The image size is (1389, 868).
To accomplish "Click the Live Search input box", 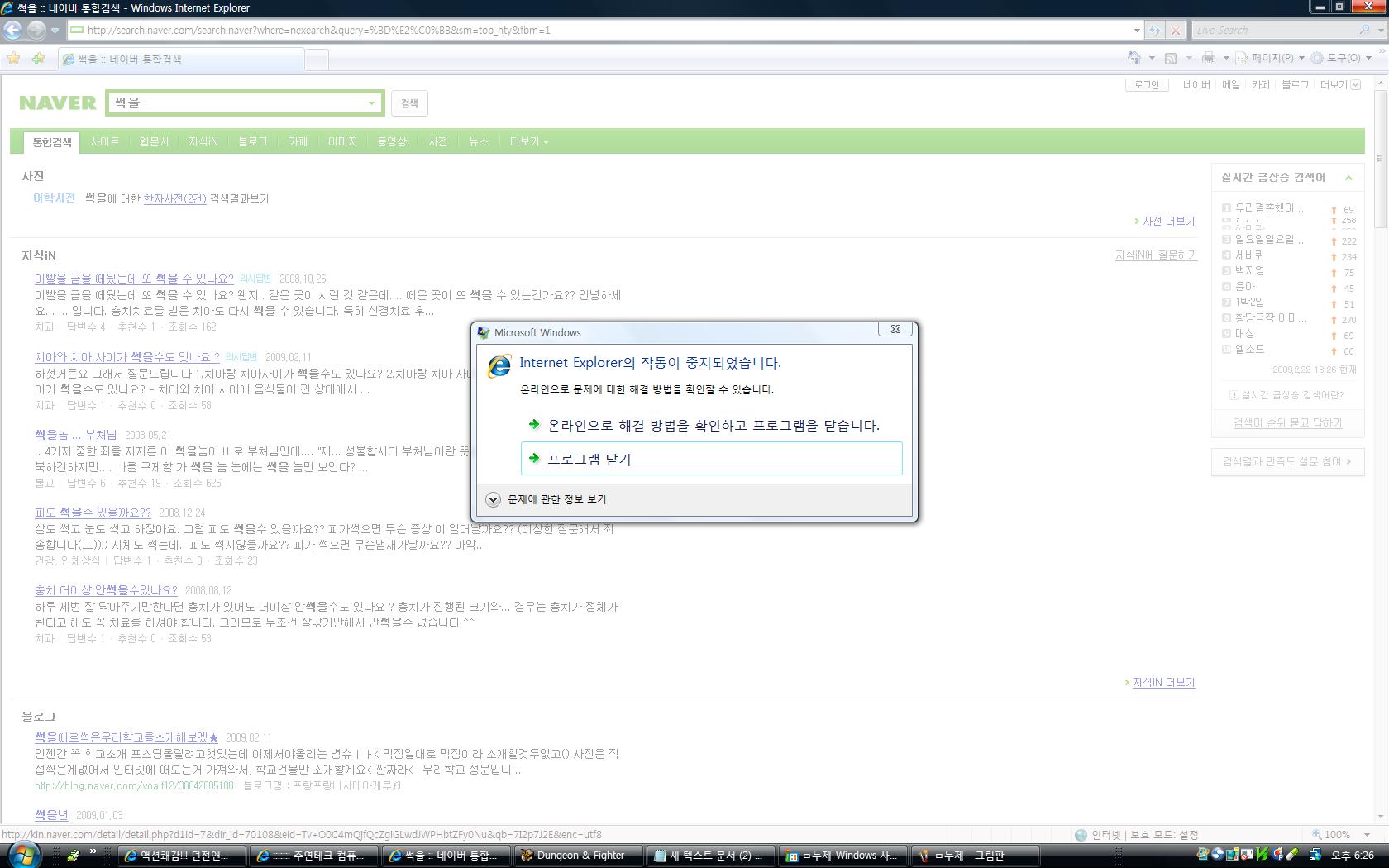I will click(x=1273, y=31).
